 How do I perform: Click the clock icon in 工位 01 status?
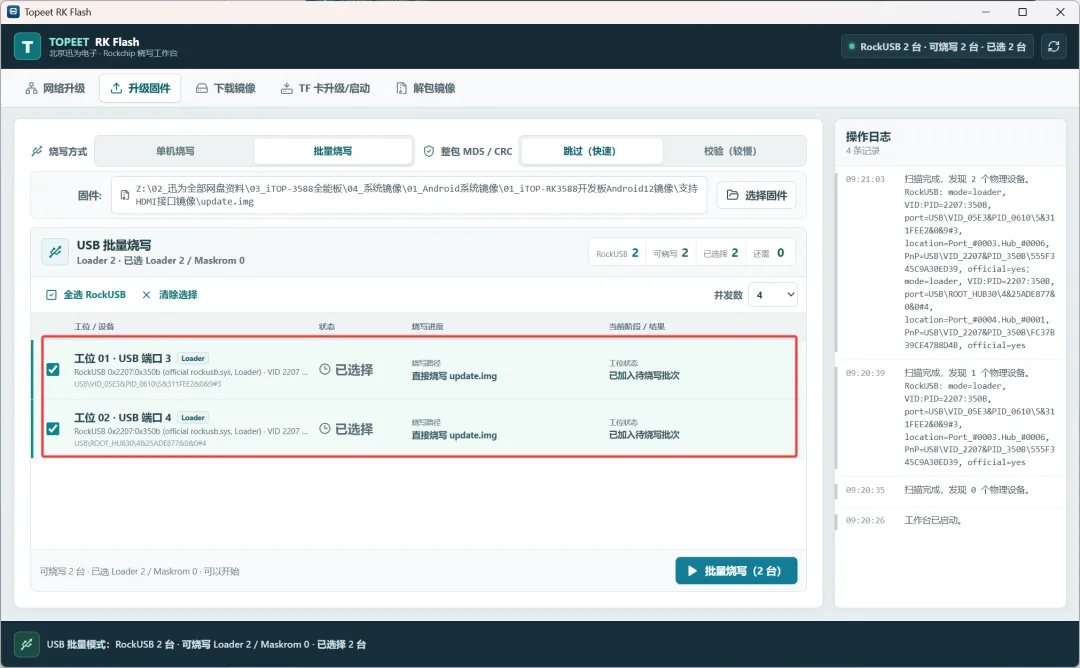click(325, 369)
